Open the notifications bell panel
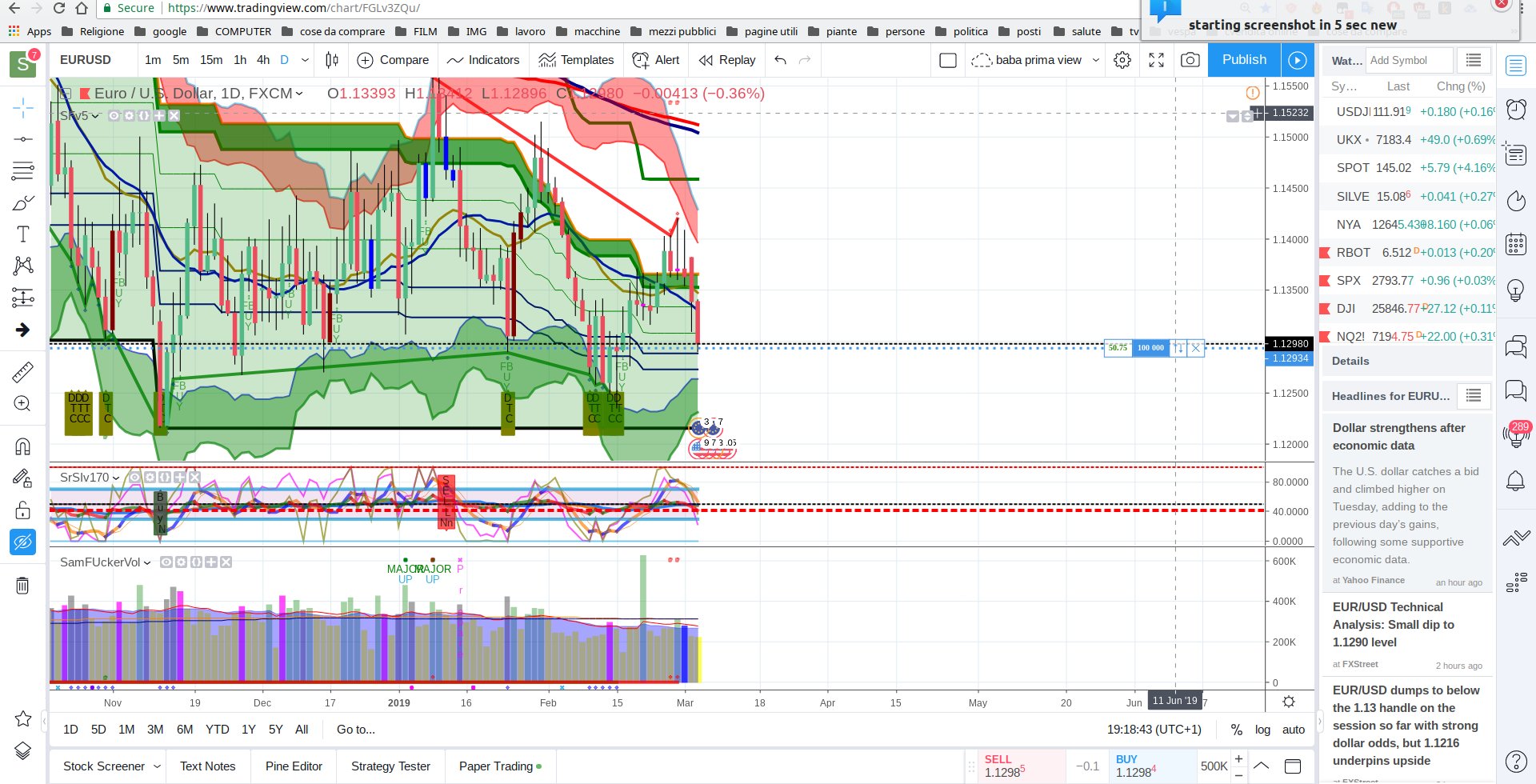Image resolution: width=1536 pixels, height=784 pixels. [1516, 481]
